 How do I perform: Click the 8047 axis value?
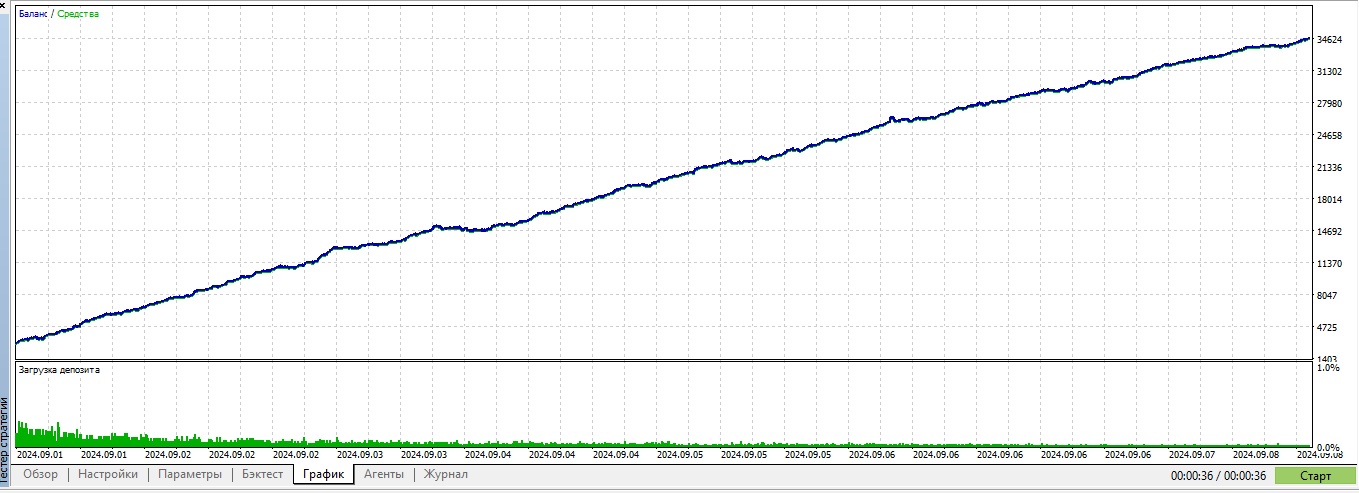pos(1329,296)
